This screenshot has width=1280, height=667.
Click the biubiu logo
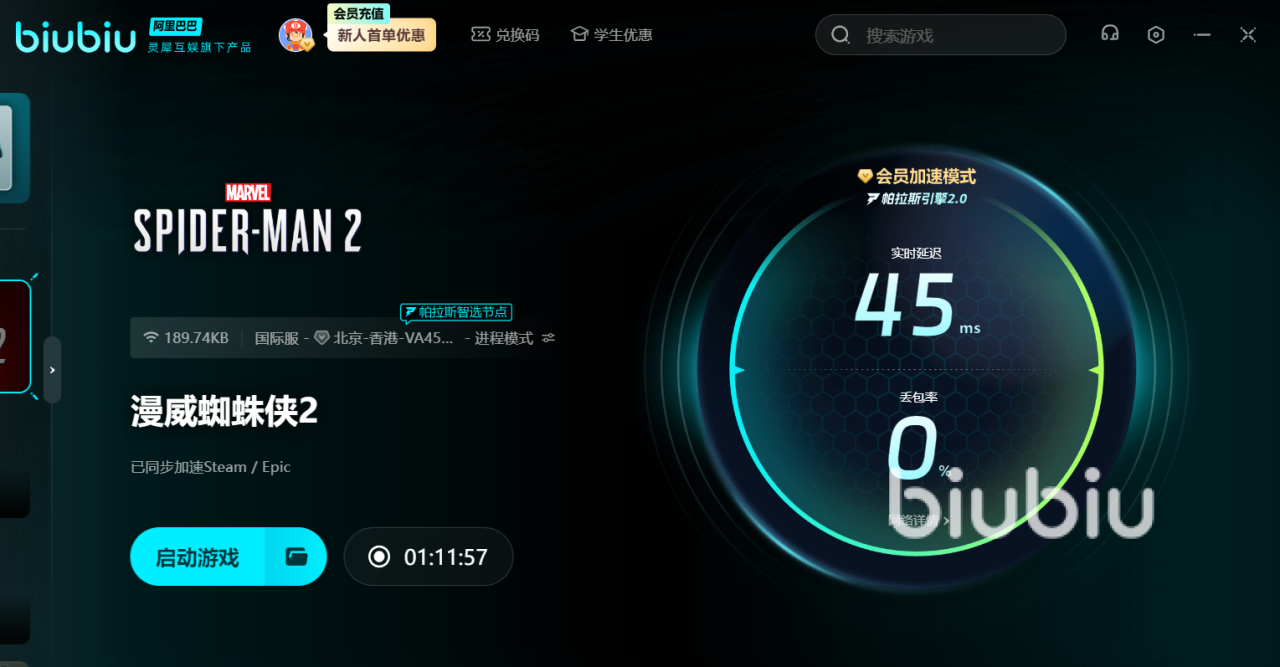(x=76, y=37)
